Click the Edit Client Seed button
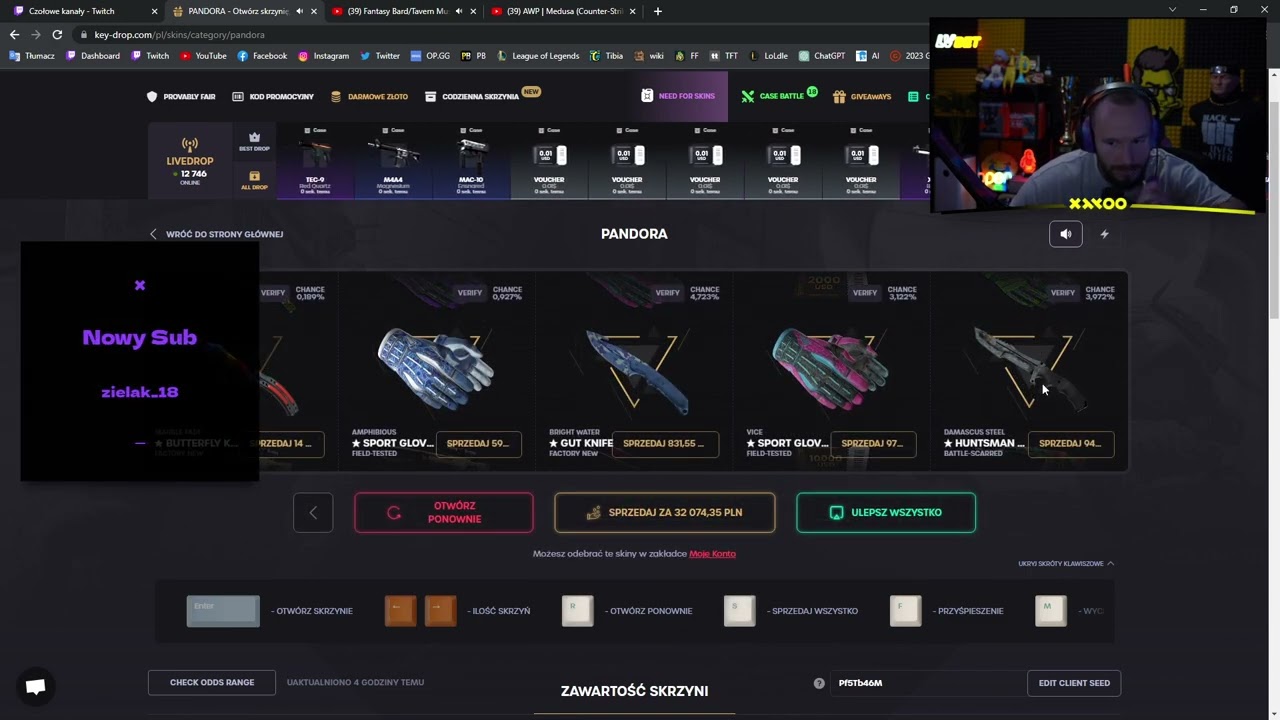 pyautogui.click(x=1074, y=683)
